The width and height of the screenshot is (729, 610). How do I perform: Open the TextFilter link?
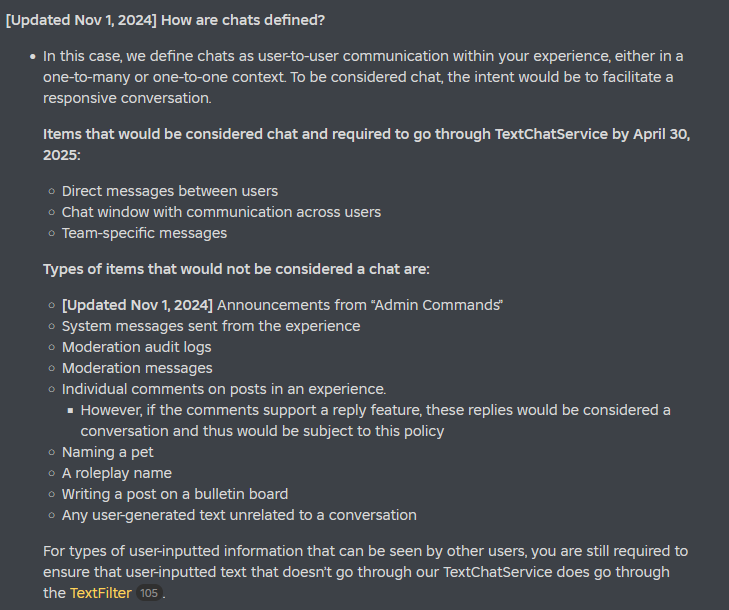pos(101,593)
